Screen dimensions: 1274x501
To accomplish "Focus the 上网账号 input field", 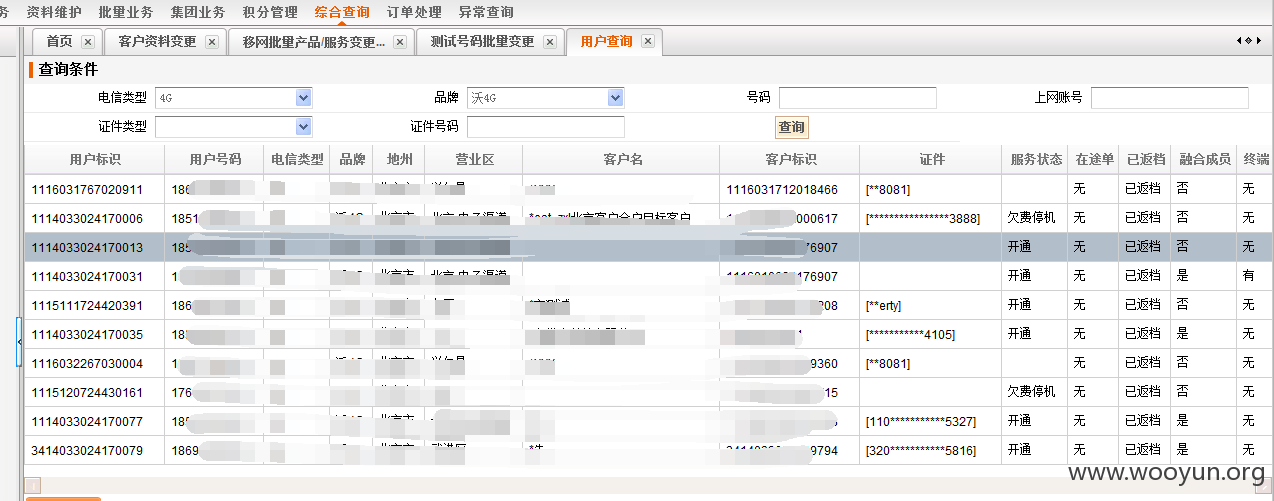I will coord(1170,98).
